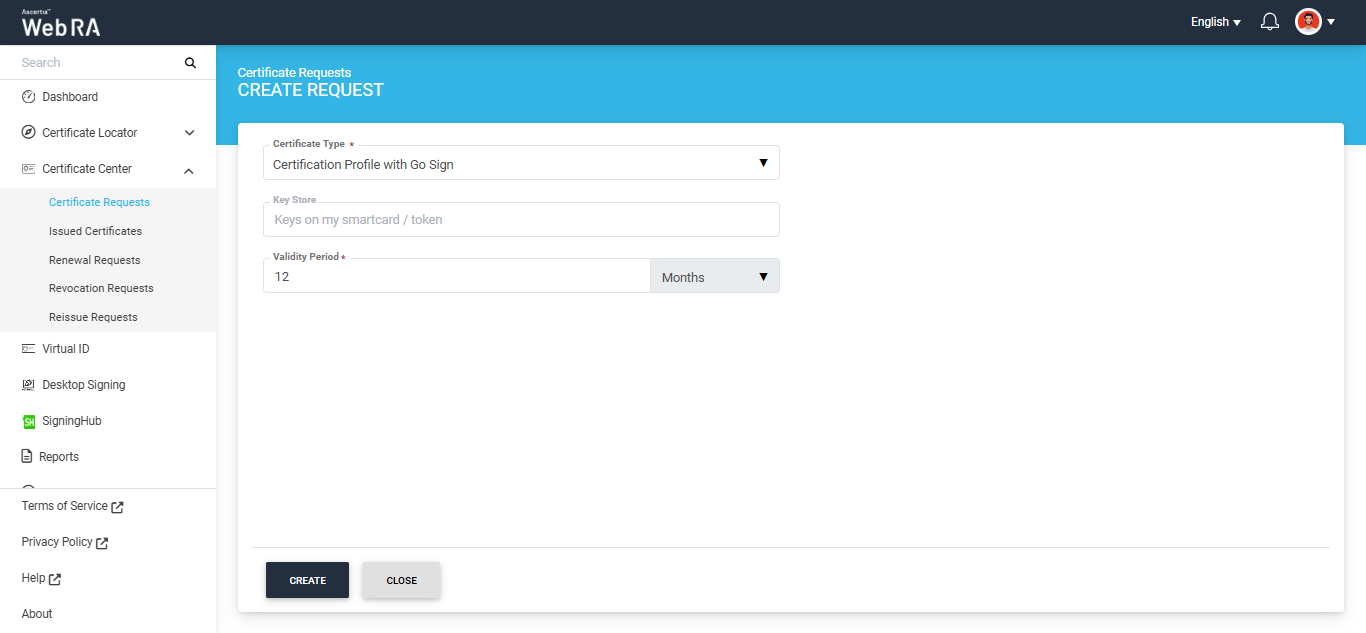Open Renewal Requests page
1366x633 pixels.
click(x=94, y=260)
